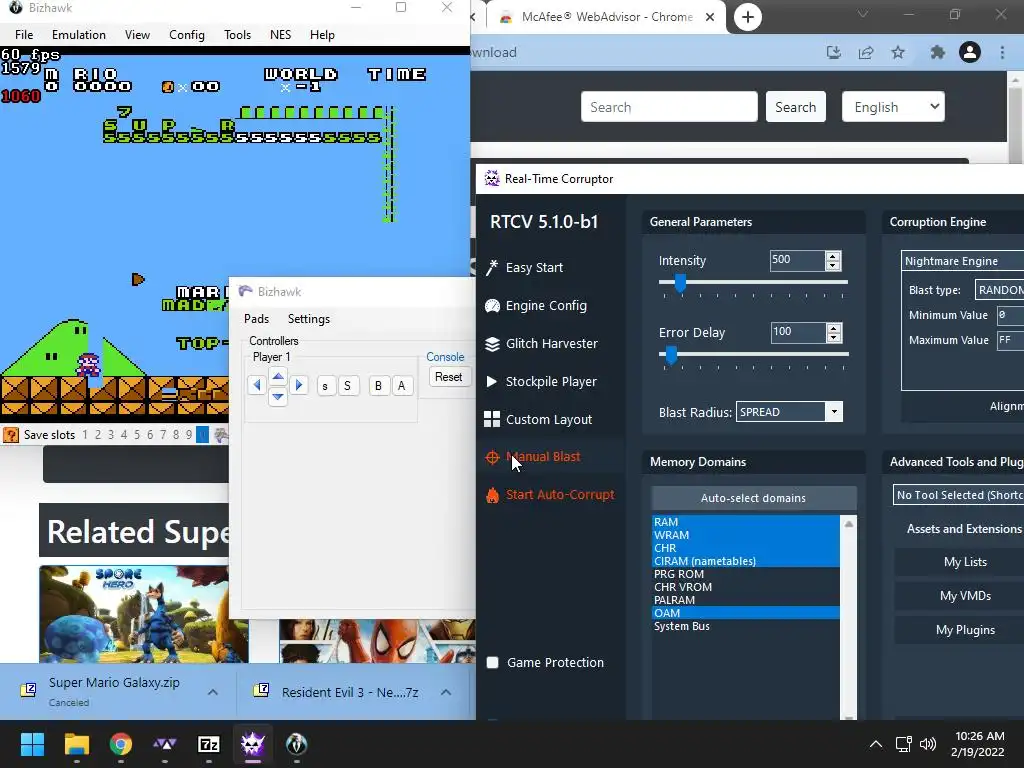Open 7-Zip from the taskbar

[208, 744]
